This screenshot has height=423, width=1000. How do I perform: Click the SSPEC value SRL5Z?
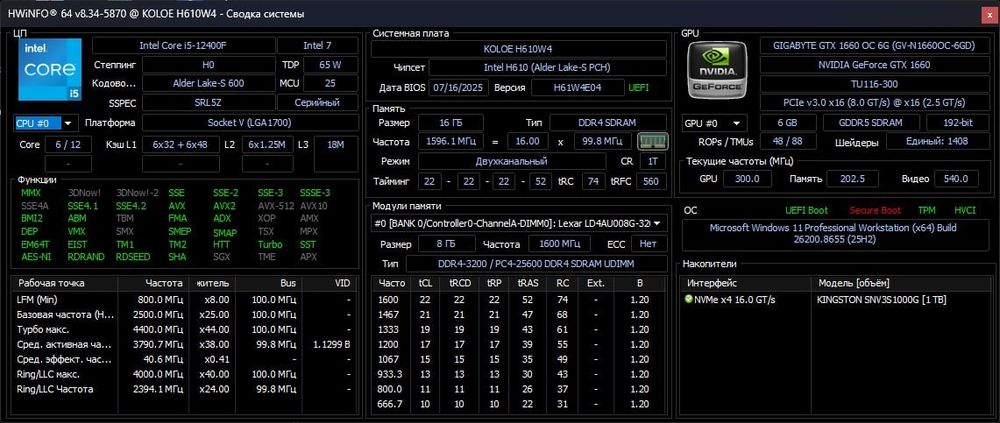pos(209,102)
